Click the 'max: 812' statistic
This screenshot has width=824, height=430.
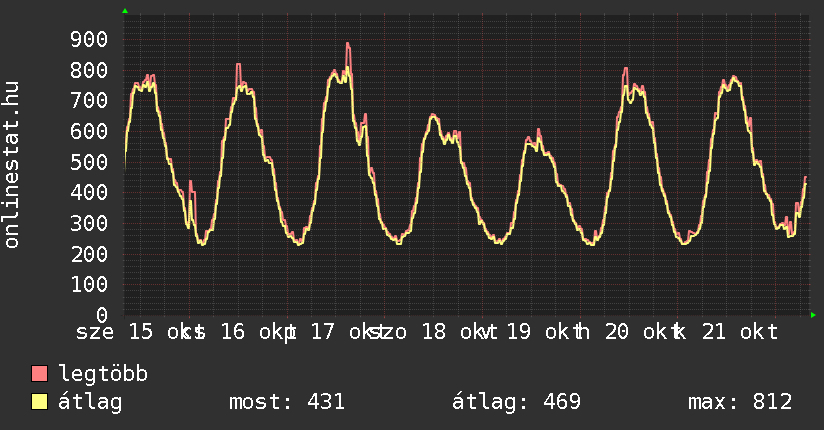[740, 402]
